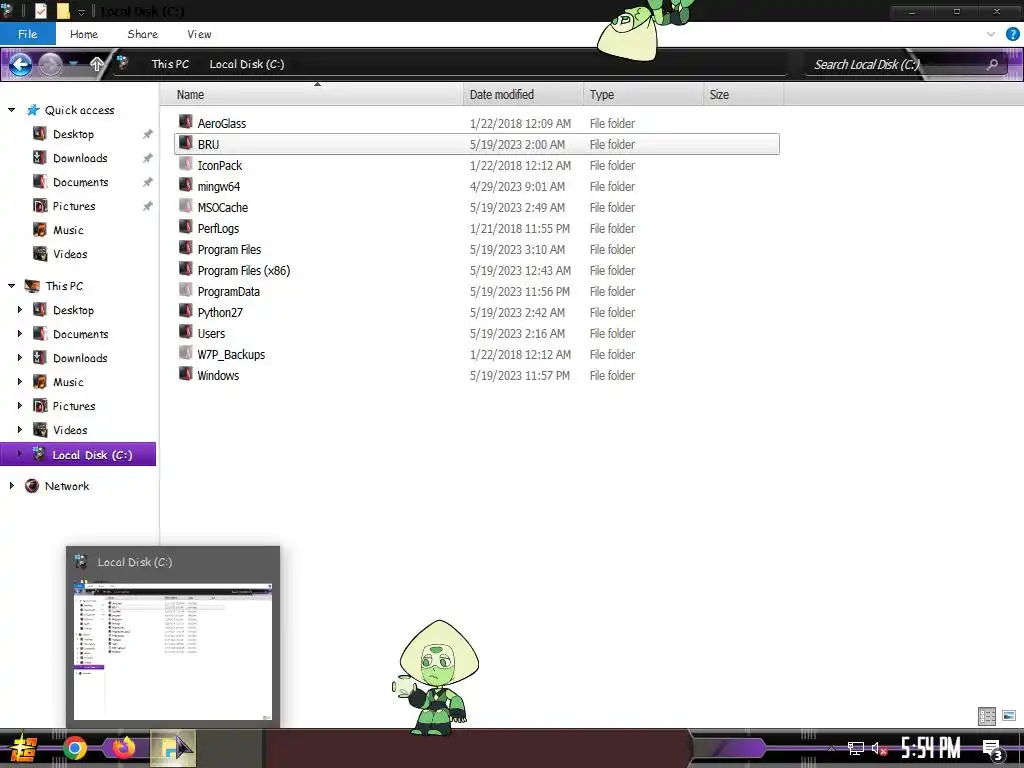Sort by the Type column header
Viewport: 1024px width, 768px height.
[643, 95]
